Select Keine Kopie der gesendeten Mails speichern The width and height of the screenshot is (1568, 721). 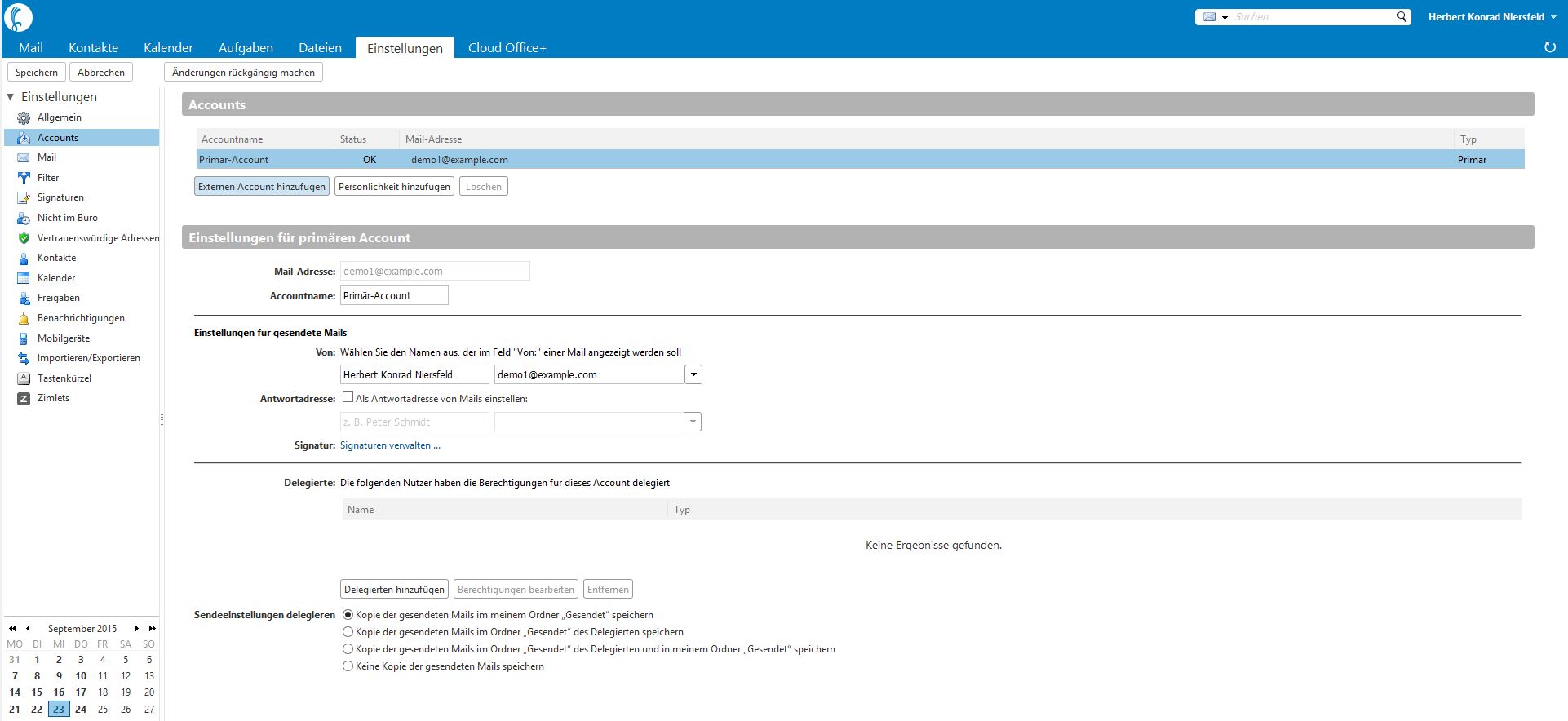pos(348,666)
